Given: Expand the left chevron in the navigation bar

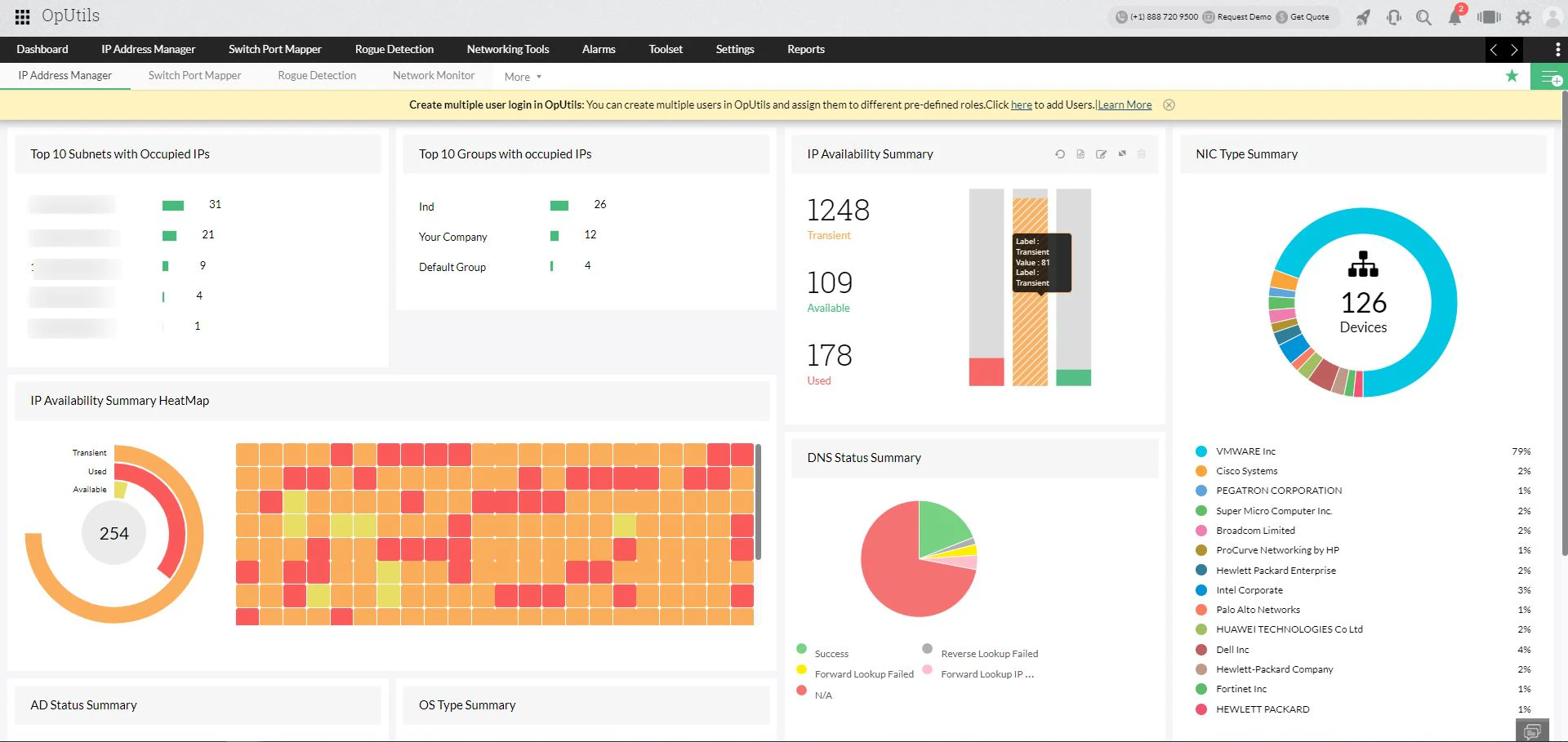Looking at the screenshot, I should click(x=1494, y=49).
